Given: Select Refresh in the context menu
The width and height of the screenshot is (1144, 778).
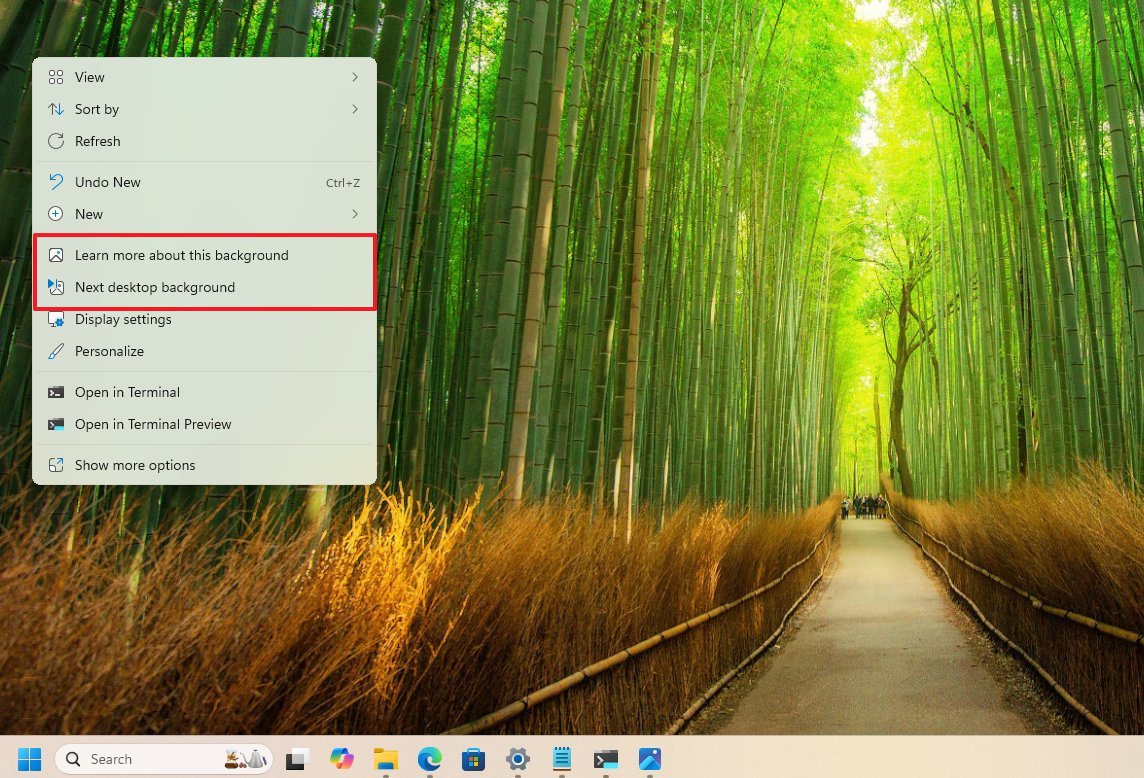Looking at the screenshot, I should point(98,141).
